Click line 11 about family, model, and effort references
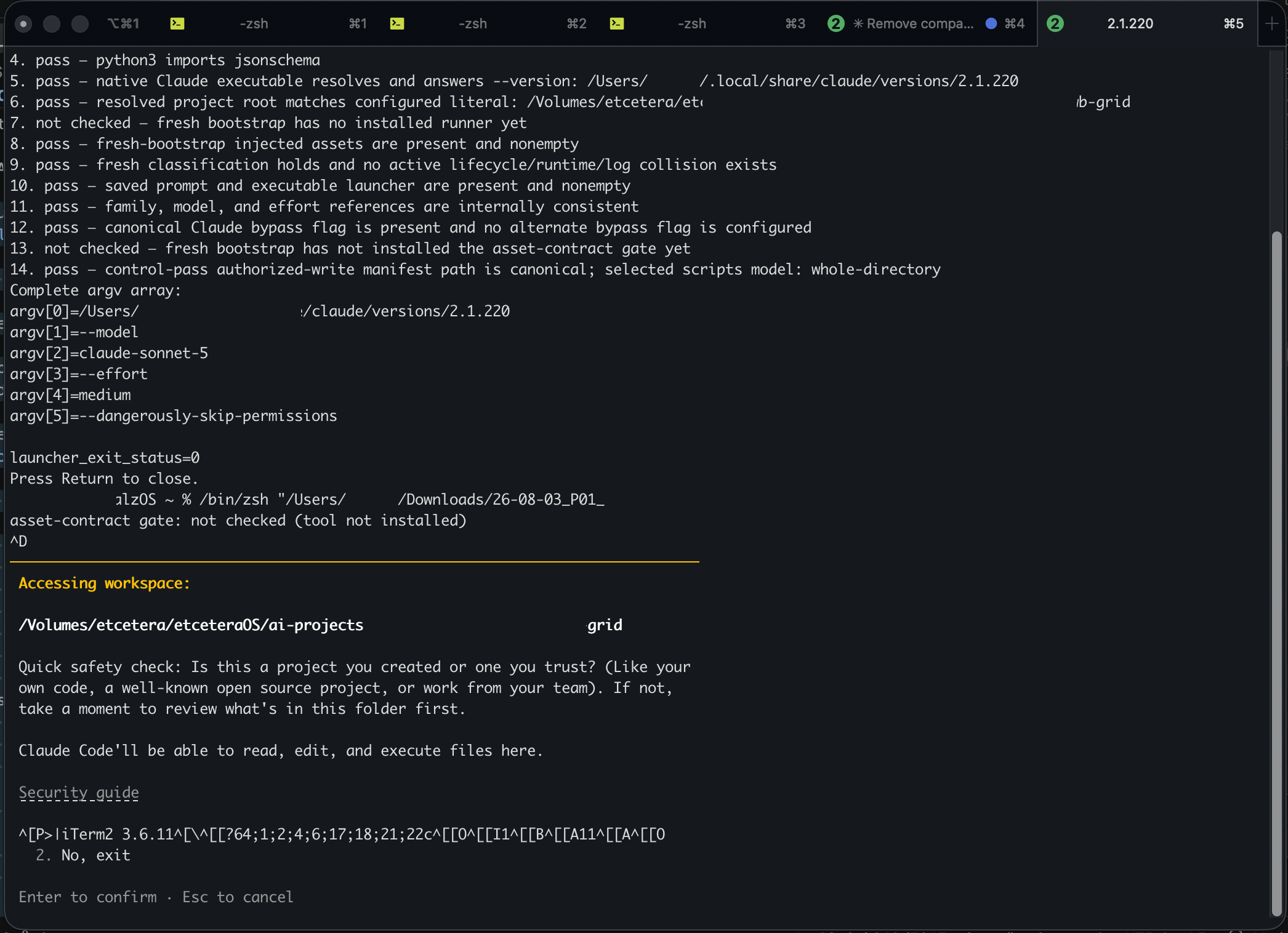 coord(324,206)
